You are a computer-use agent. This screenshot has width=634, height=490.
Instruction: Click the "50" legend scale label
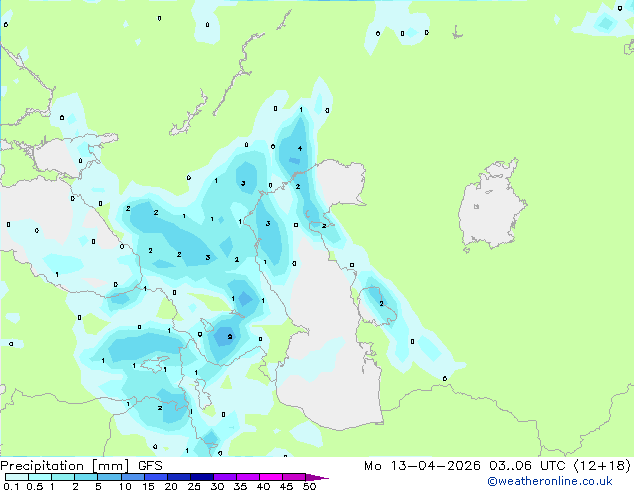(x=309, y=486)
